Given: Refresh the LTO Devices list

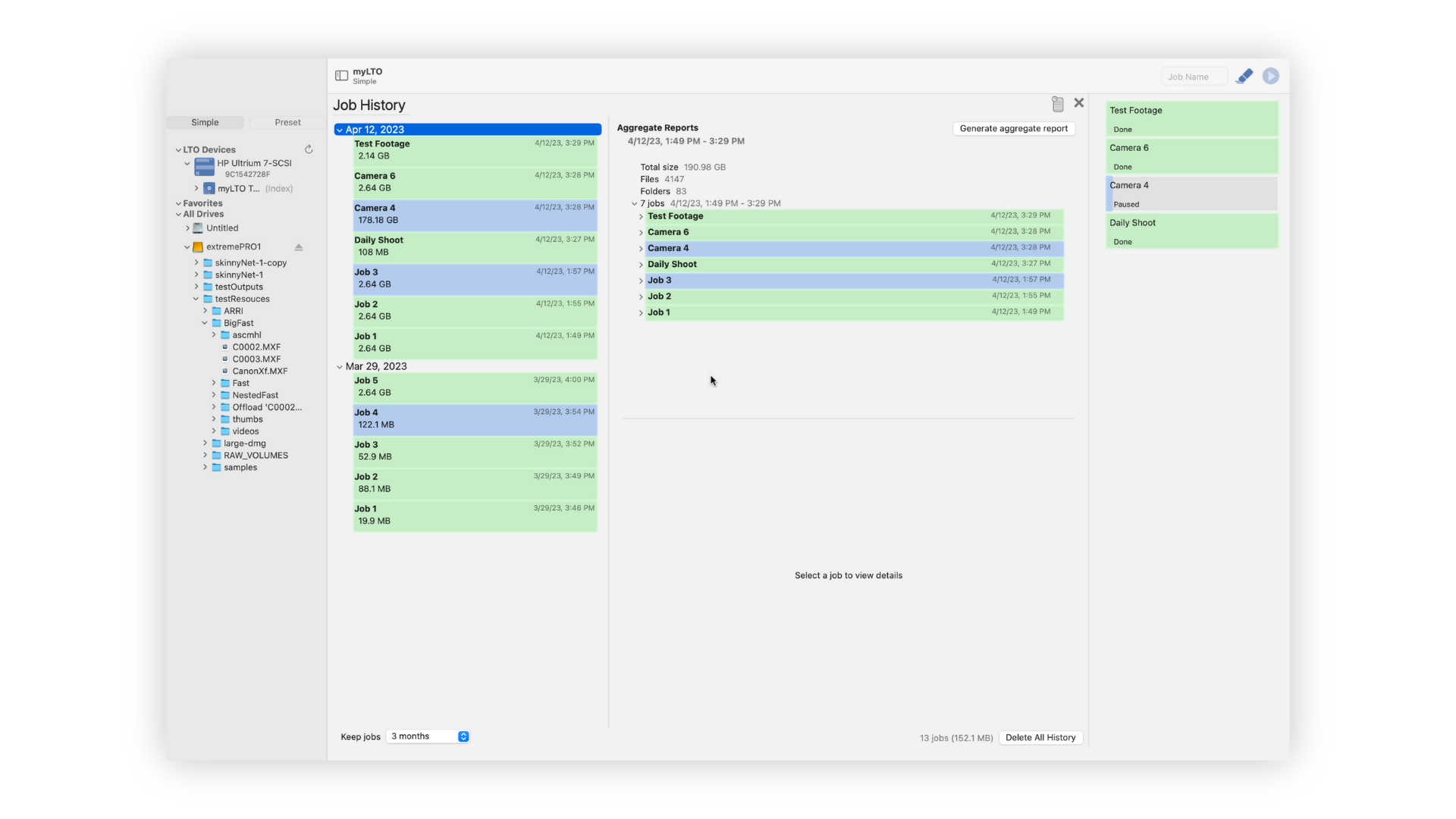Looking at the screenshot, I should point(309,149).
